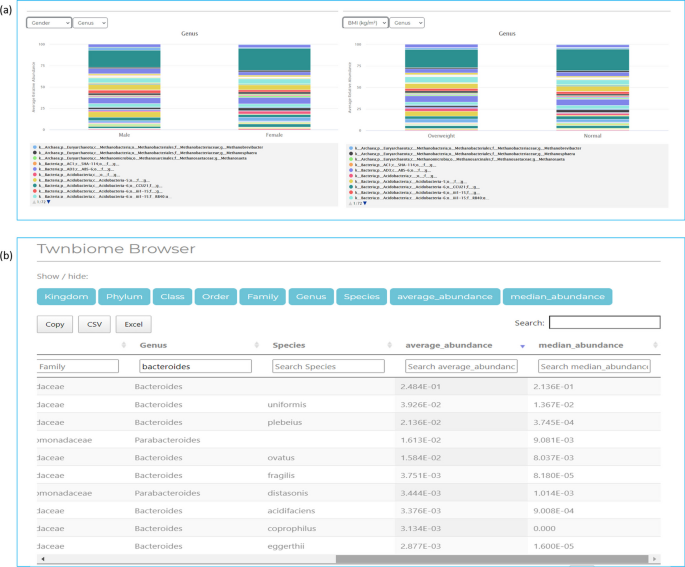Screen dimensions: 685x567
Task: Click the table scrollbar's left arrow
Action: tap(42, 559)
